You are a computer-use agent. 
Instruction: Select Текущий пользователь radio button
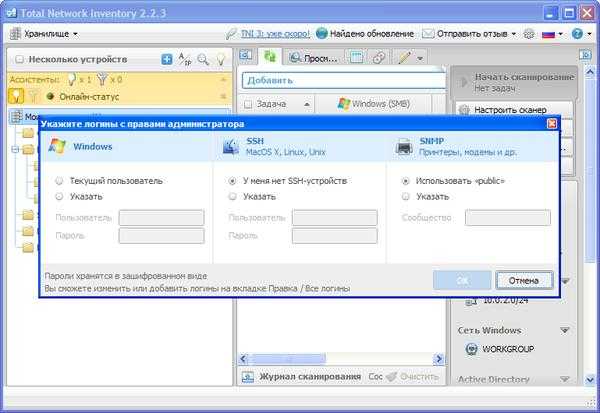[x=59, y=181]
